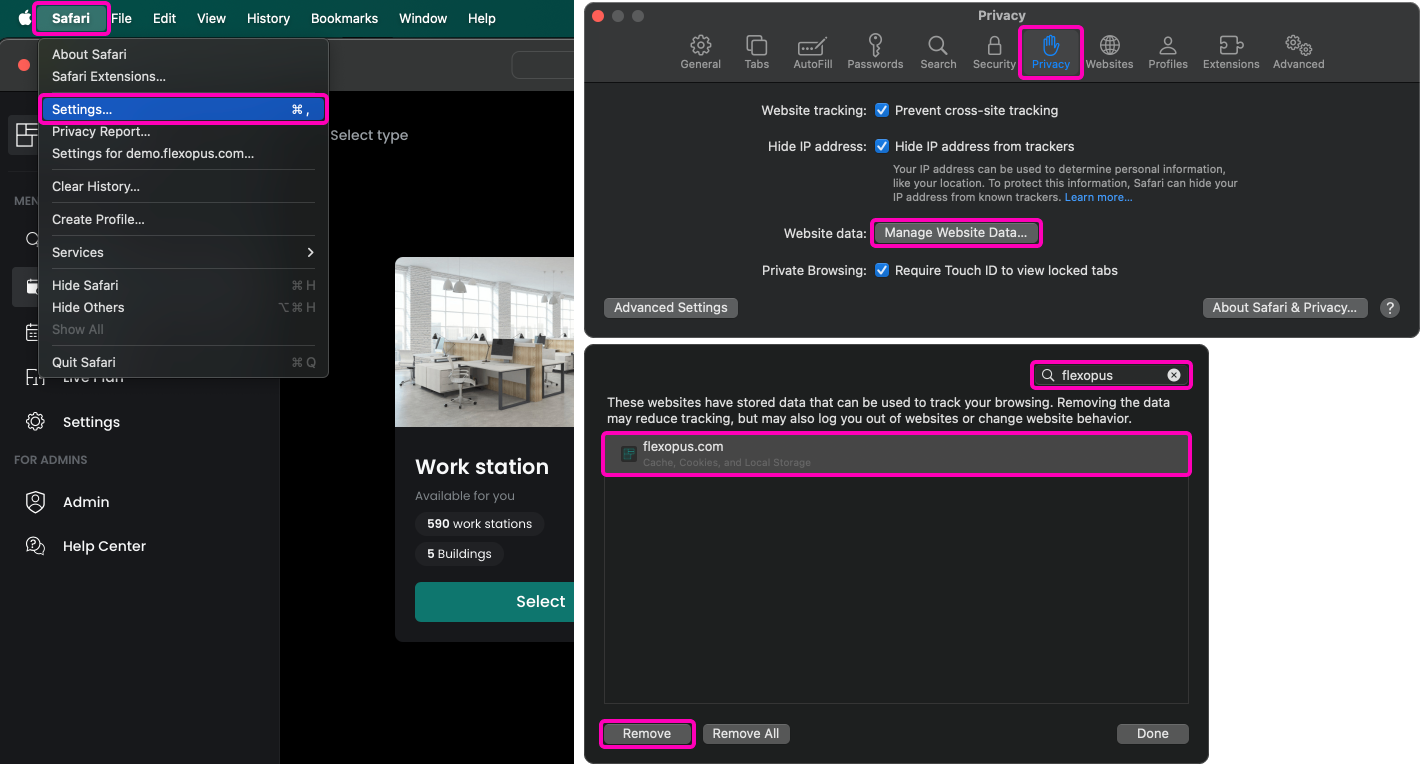1420x764 pixels.
Task: Toggle Prevent cross-site tracking checkbox
Action: [x=882, y=110]
